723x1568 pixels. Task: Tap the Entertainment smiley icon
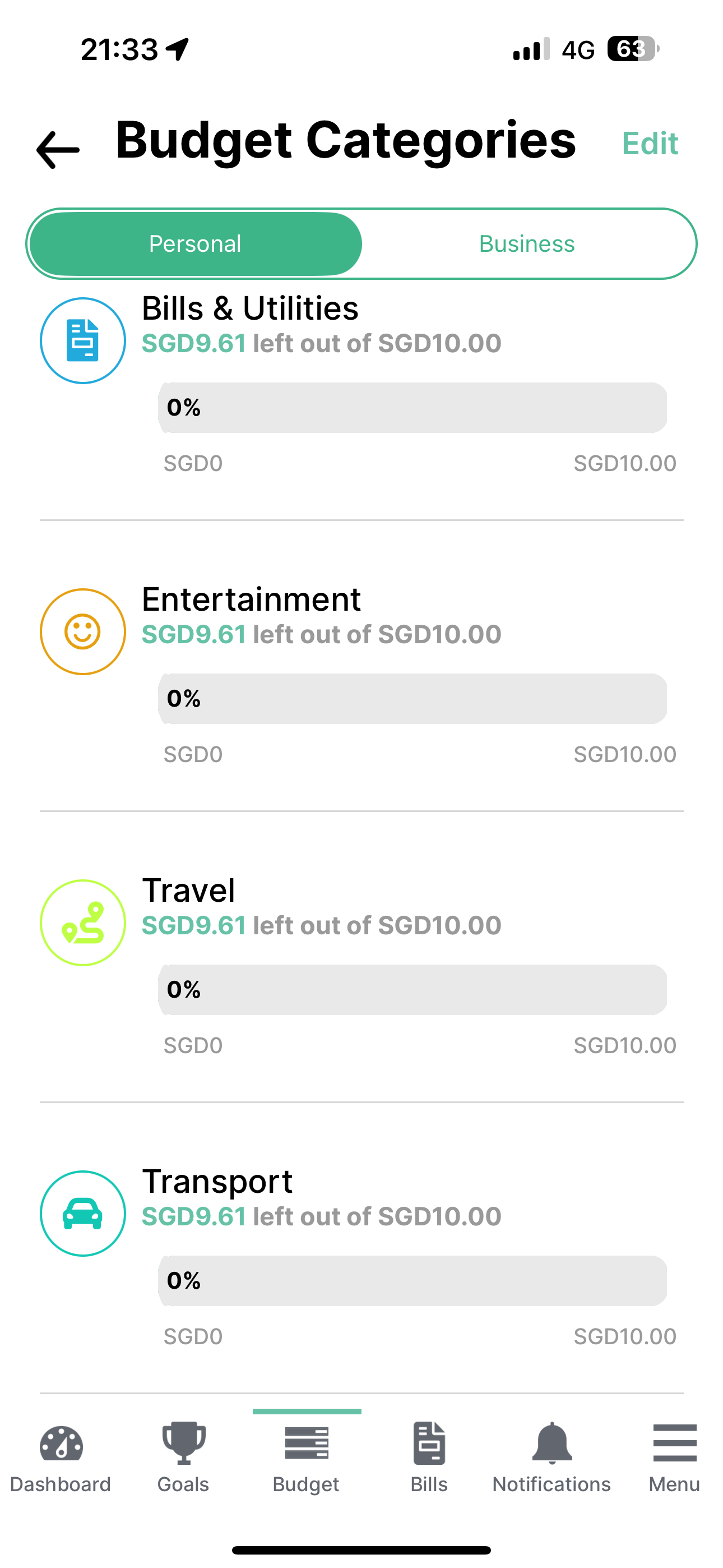click(83, 632)
